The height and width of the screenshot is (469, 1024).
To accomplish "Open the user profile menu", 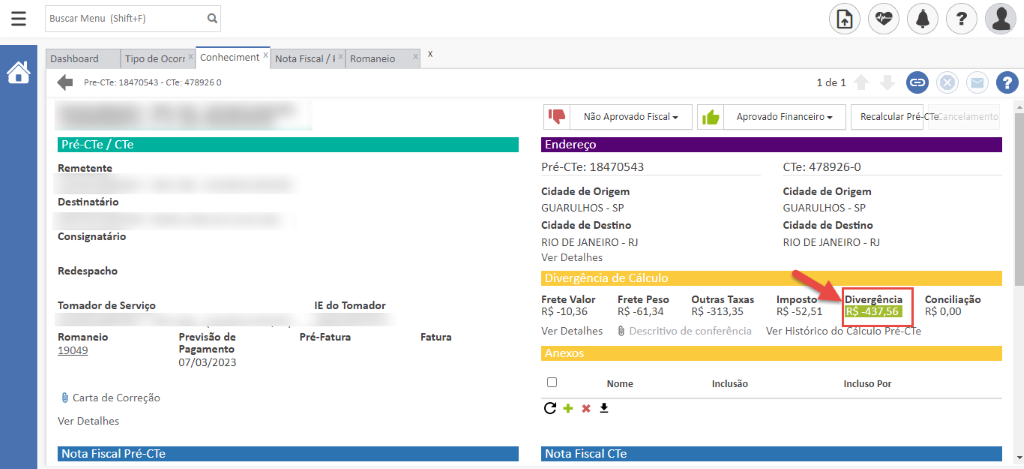I will (x=1001, y=18).
